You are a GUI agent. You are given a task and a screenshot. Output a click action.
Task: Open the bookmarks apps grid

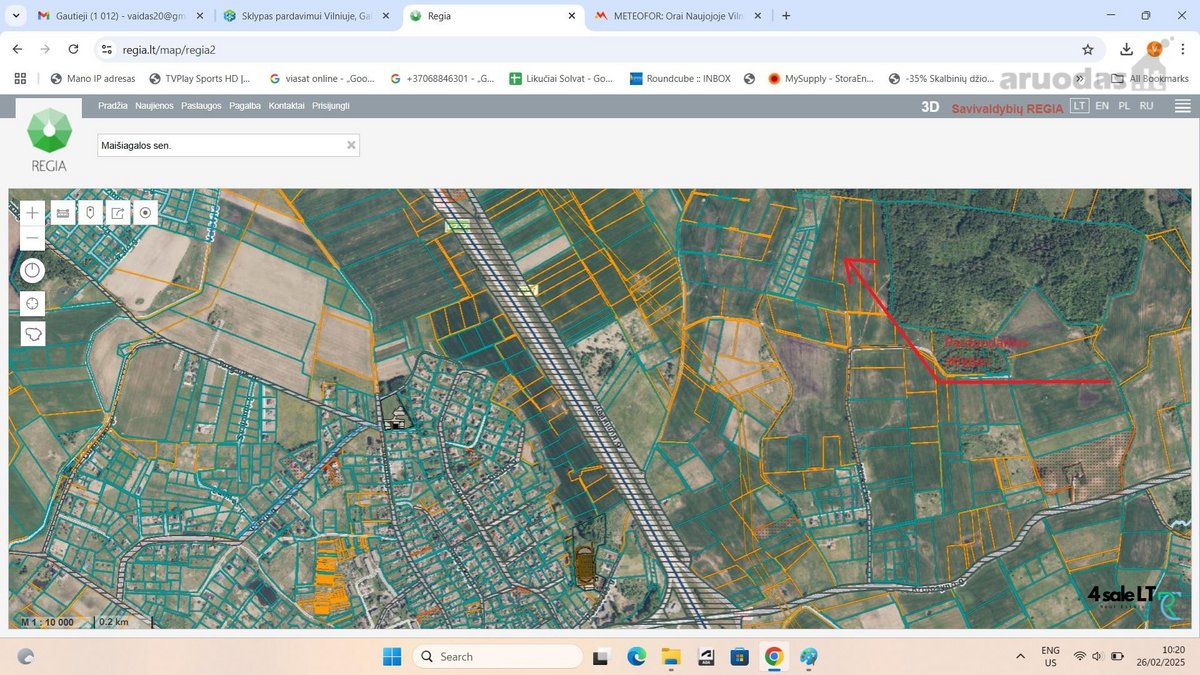pos(18,78)
